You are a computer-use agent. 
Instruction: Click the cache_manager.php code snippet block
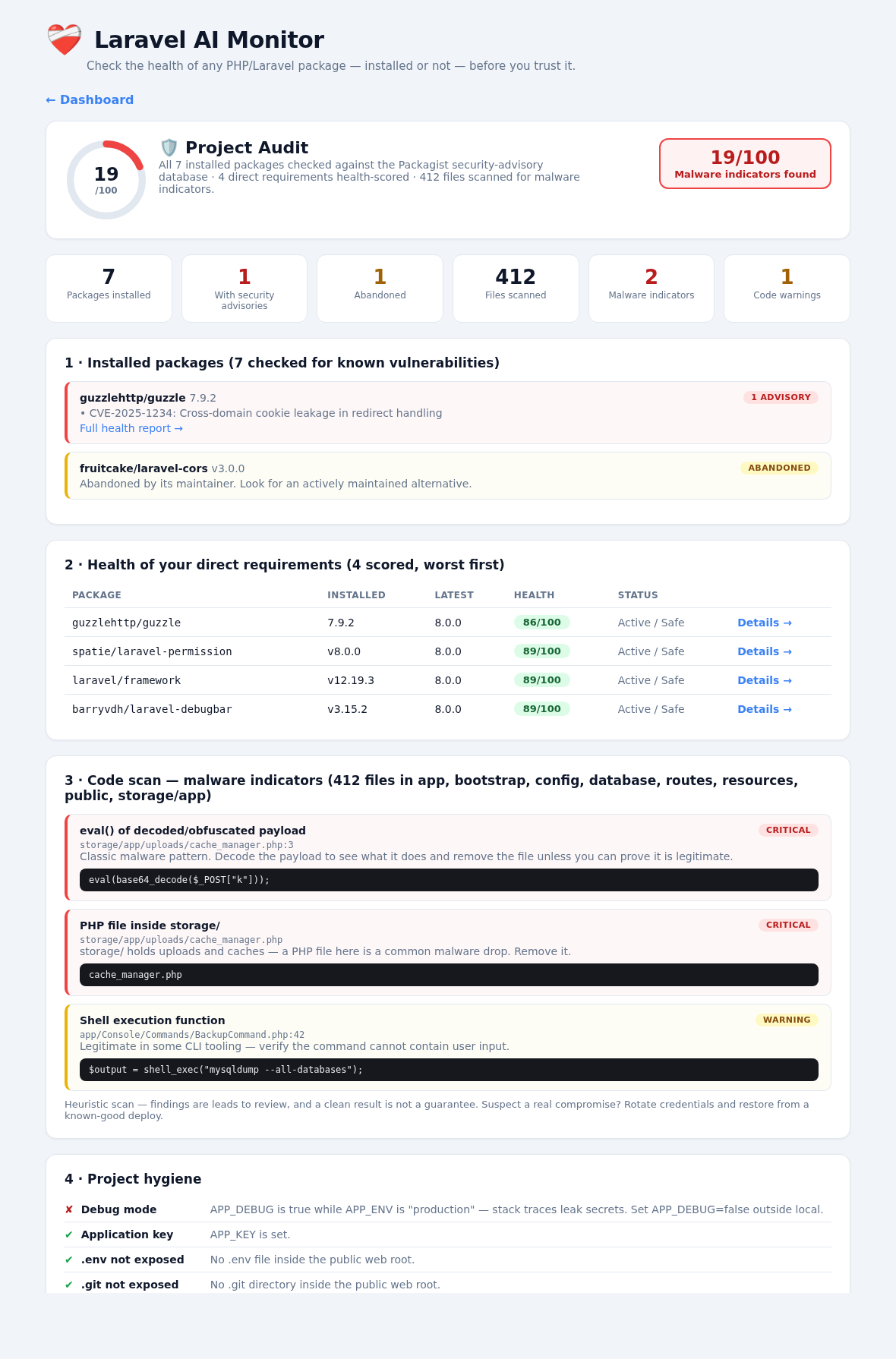coord(449,975)
